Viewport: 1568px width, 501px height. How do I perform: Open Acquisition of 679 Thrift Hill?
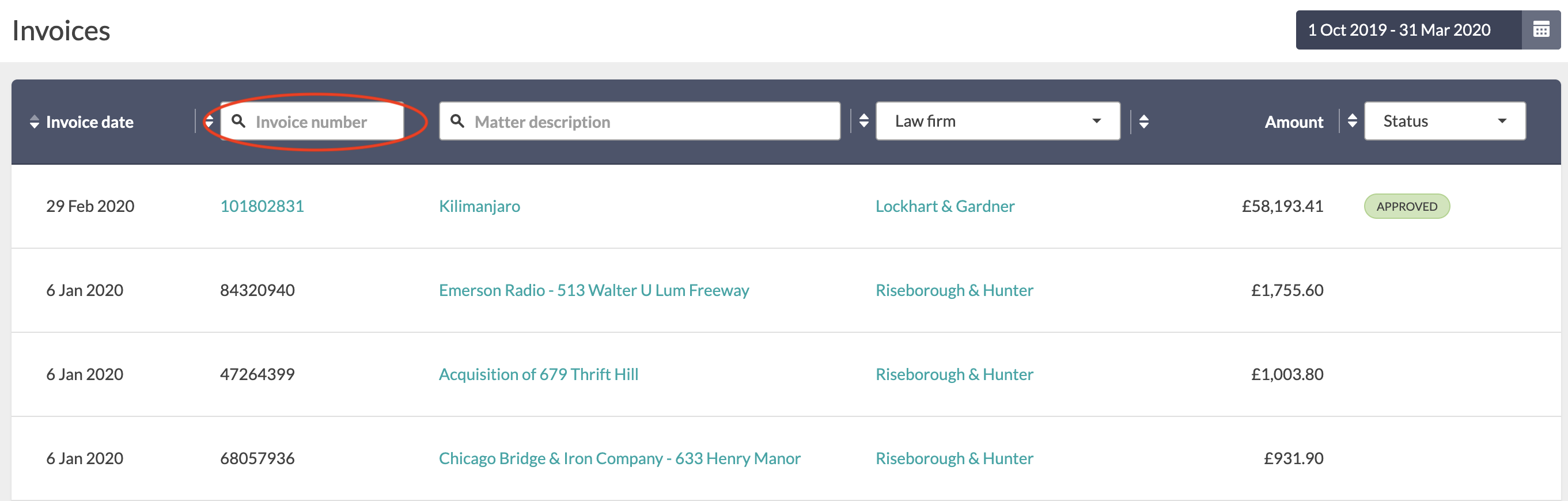[538, 374]
